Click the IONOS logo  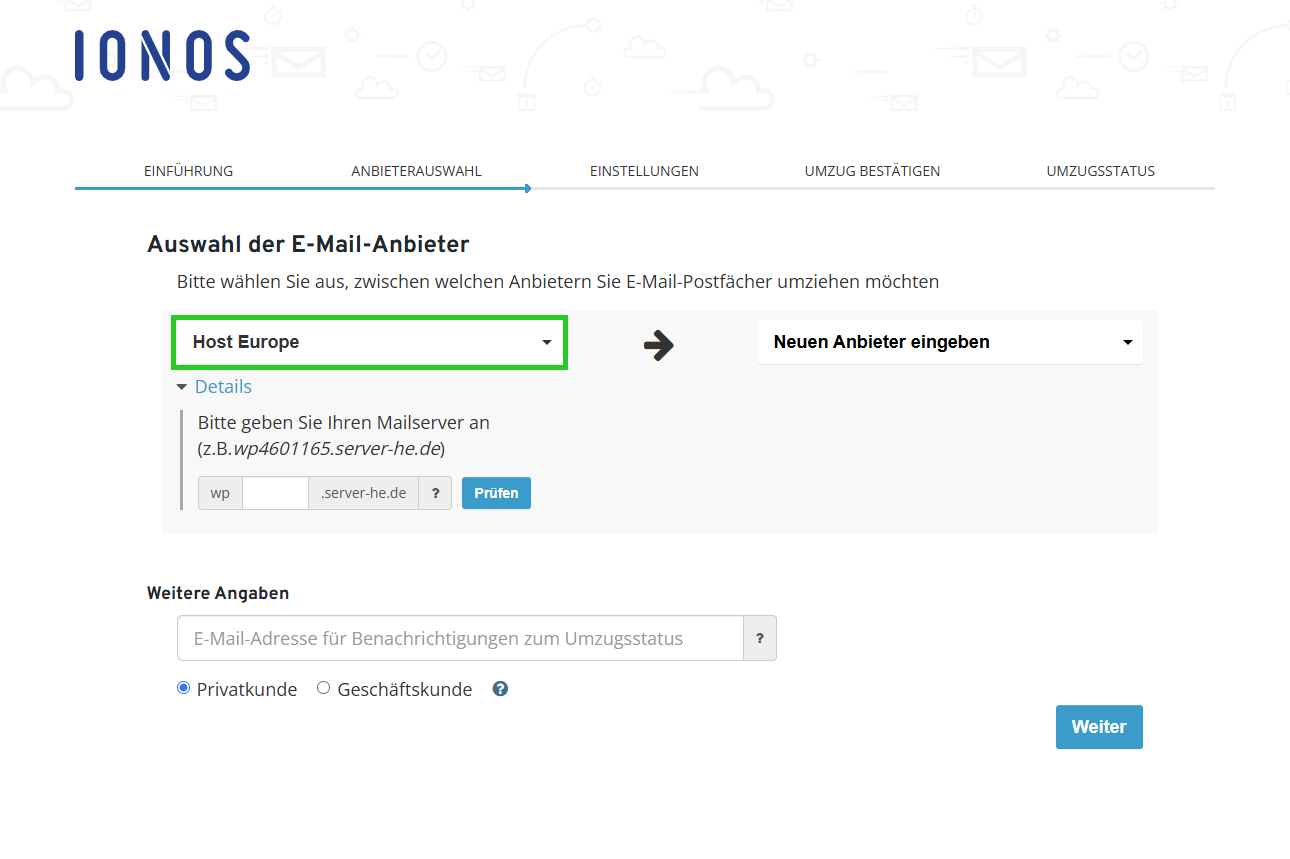(x=162, y=56)
